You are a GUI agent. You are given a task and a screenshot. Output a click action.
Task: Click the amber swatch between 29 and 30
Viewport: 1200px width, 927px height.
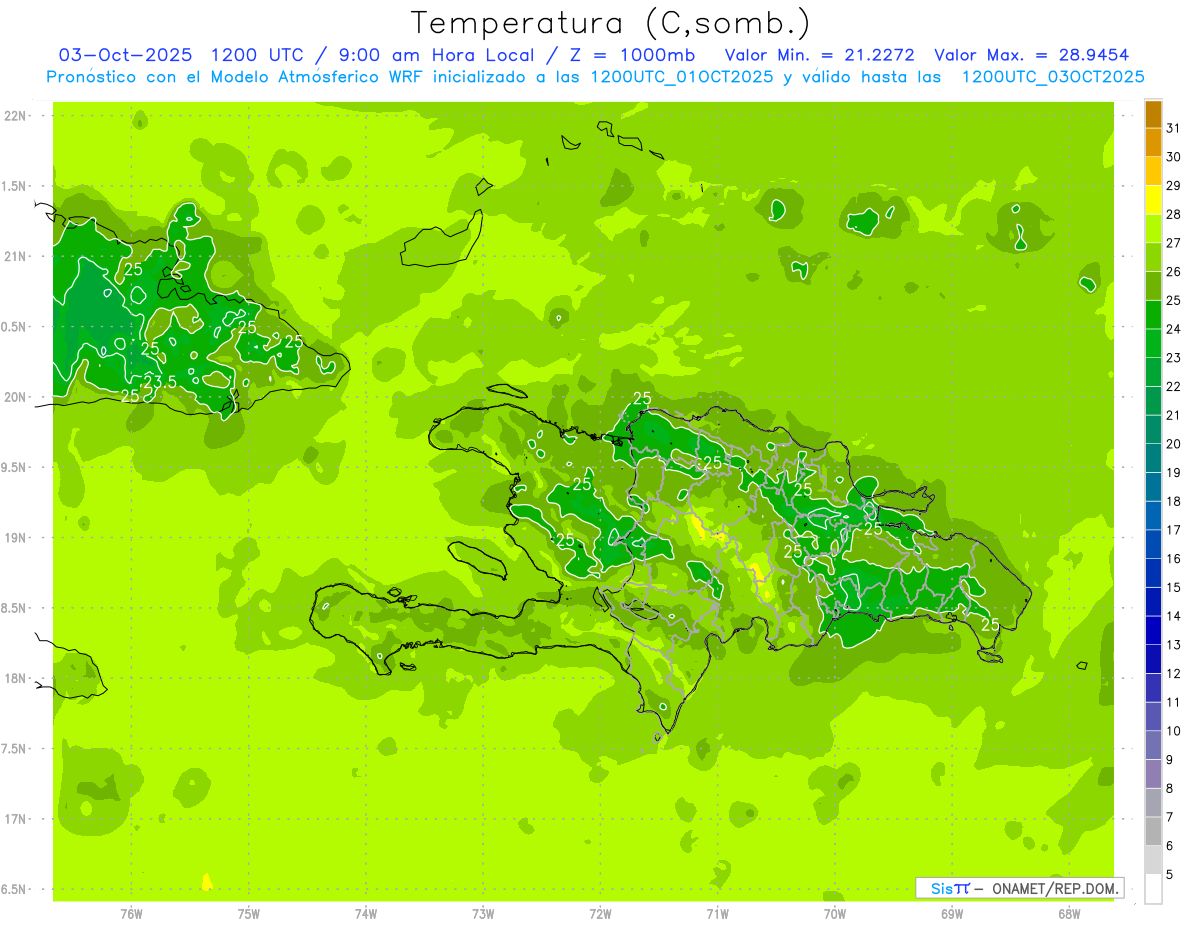(x=1153, y=171)
